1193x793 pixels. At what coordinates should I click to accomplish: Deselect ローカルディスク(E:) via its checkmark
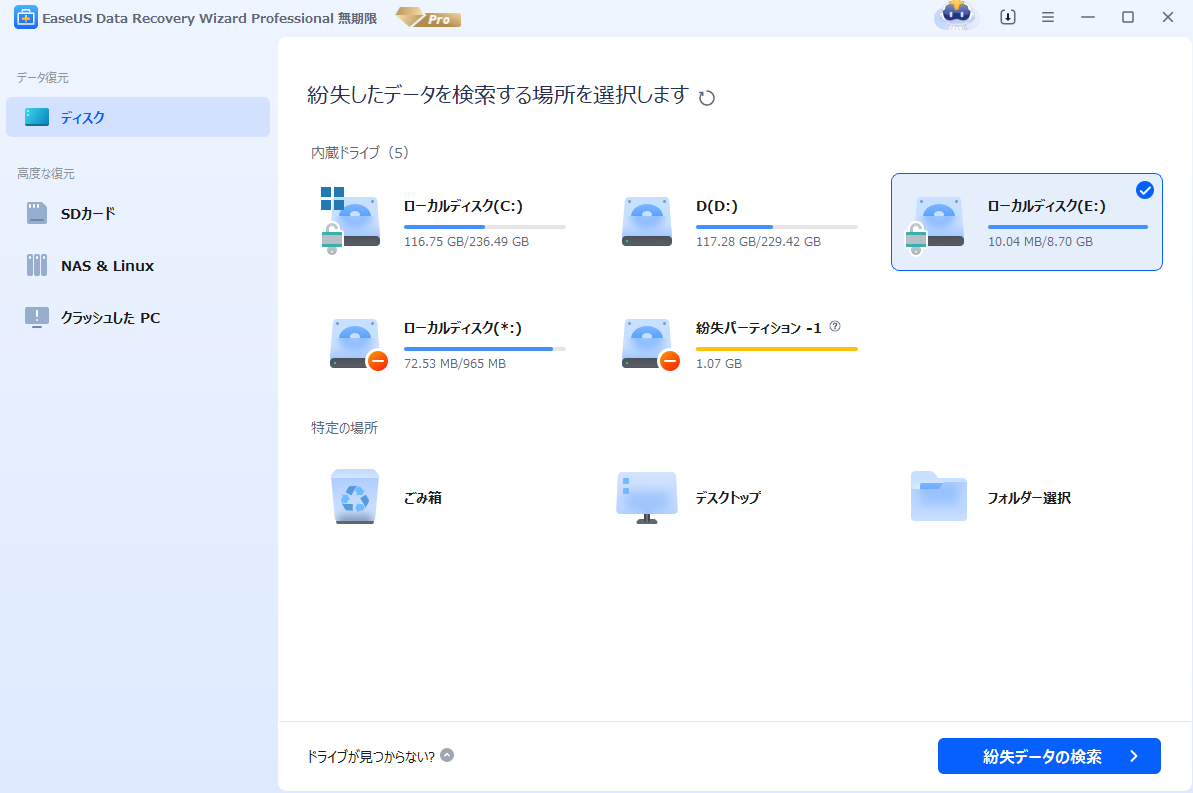(x=1145, y=190)
